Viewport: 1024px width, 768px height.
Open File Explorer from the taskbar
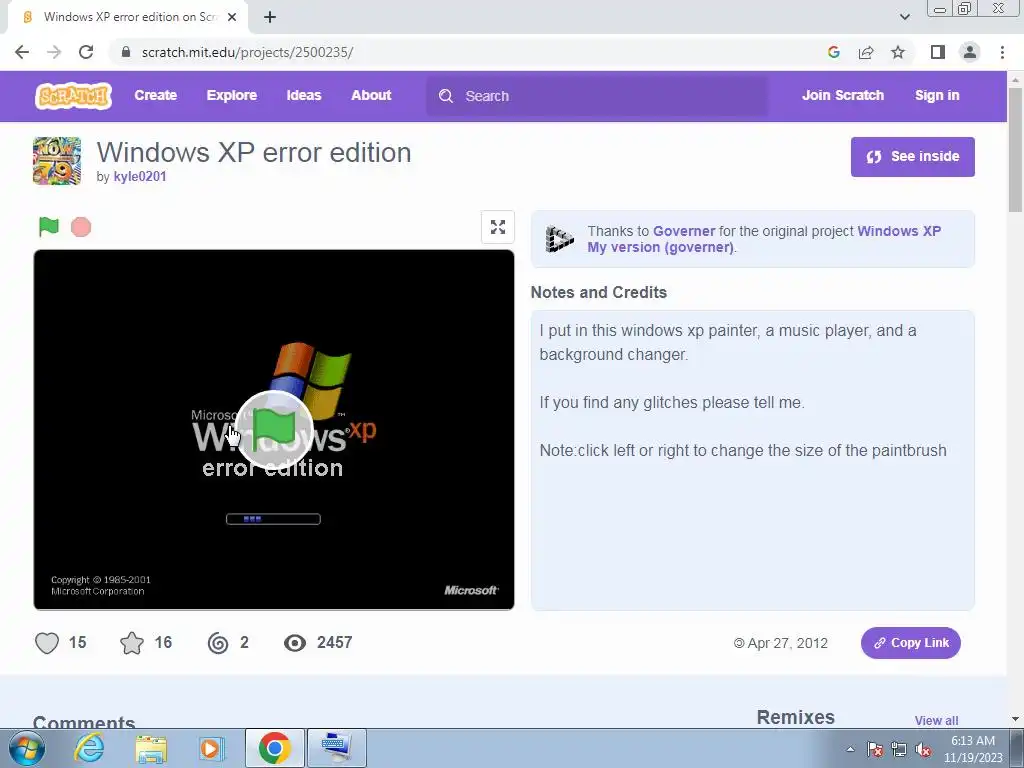click(x=151, y=748)
